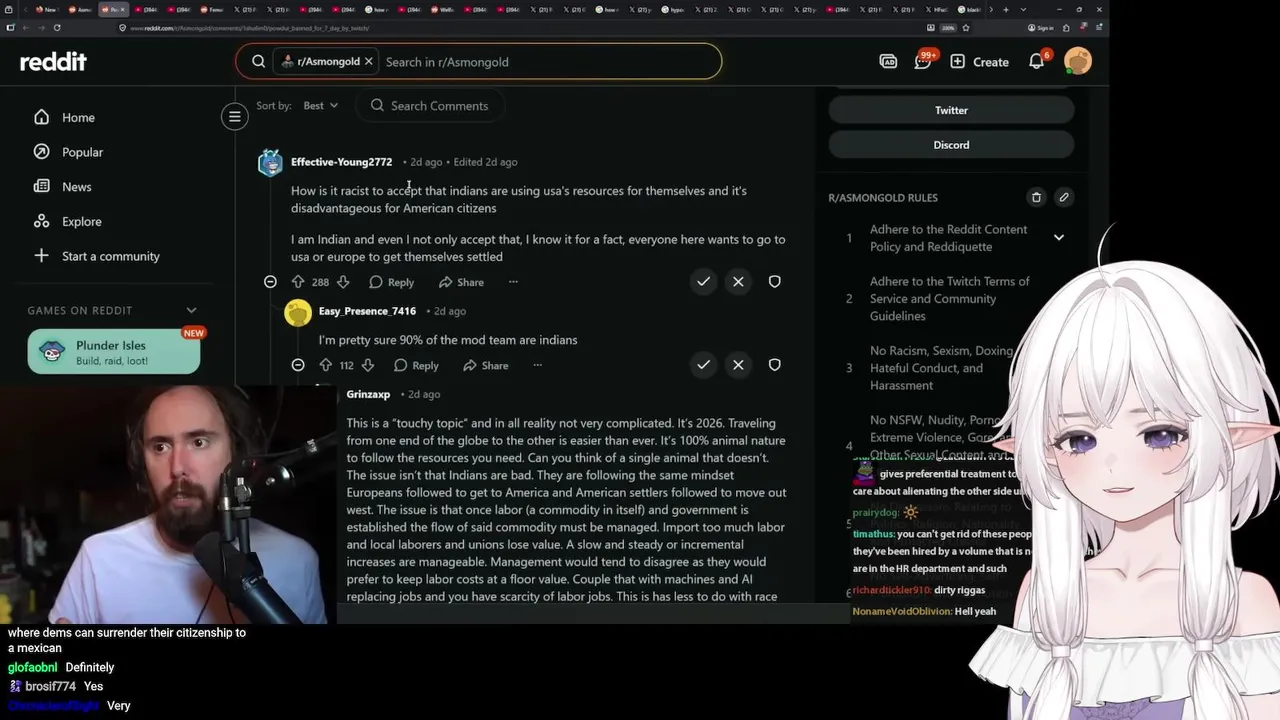Image resolution: width=1280 pixels, height=720 pixels.
Task: Reply to Easy_Presence_7416's comment
Action: pos(416,365)
